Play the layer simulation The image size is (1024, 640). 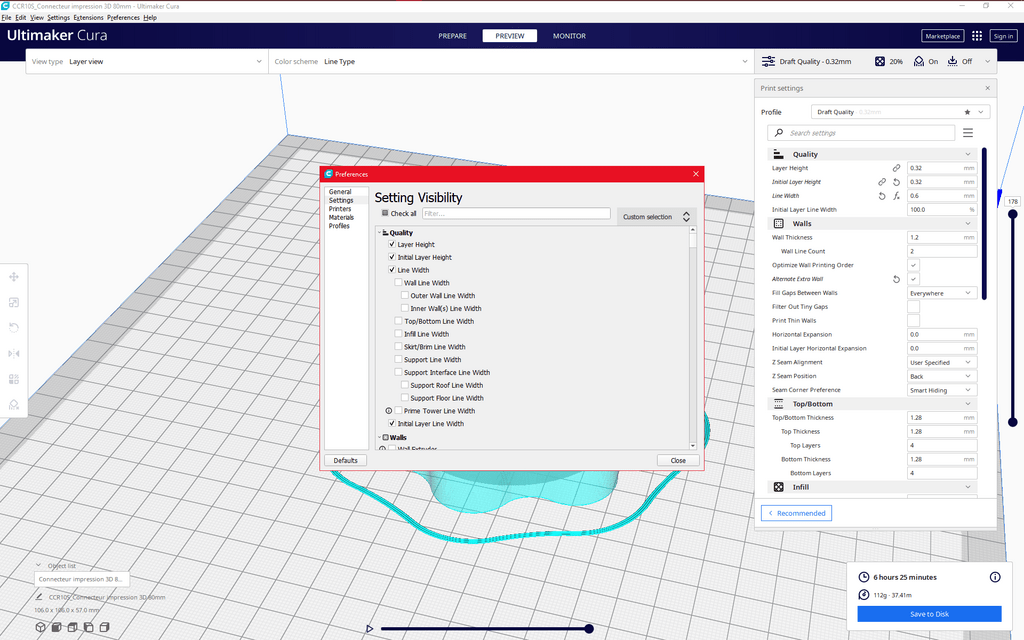click(370, 629)
